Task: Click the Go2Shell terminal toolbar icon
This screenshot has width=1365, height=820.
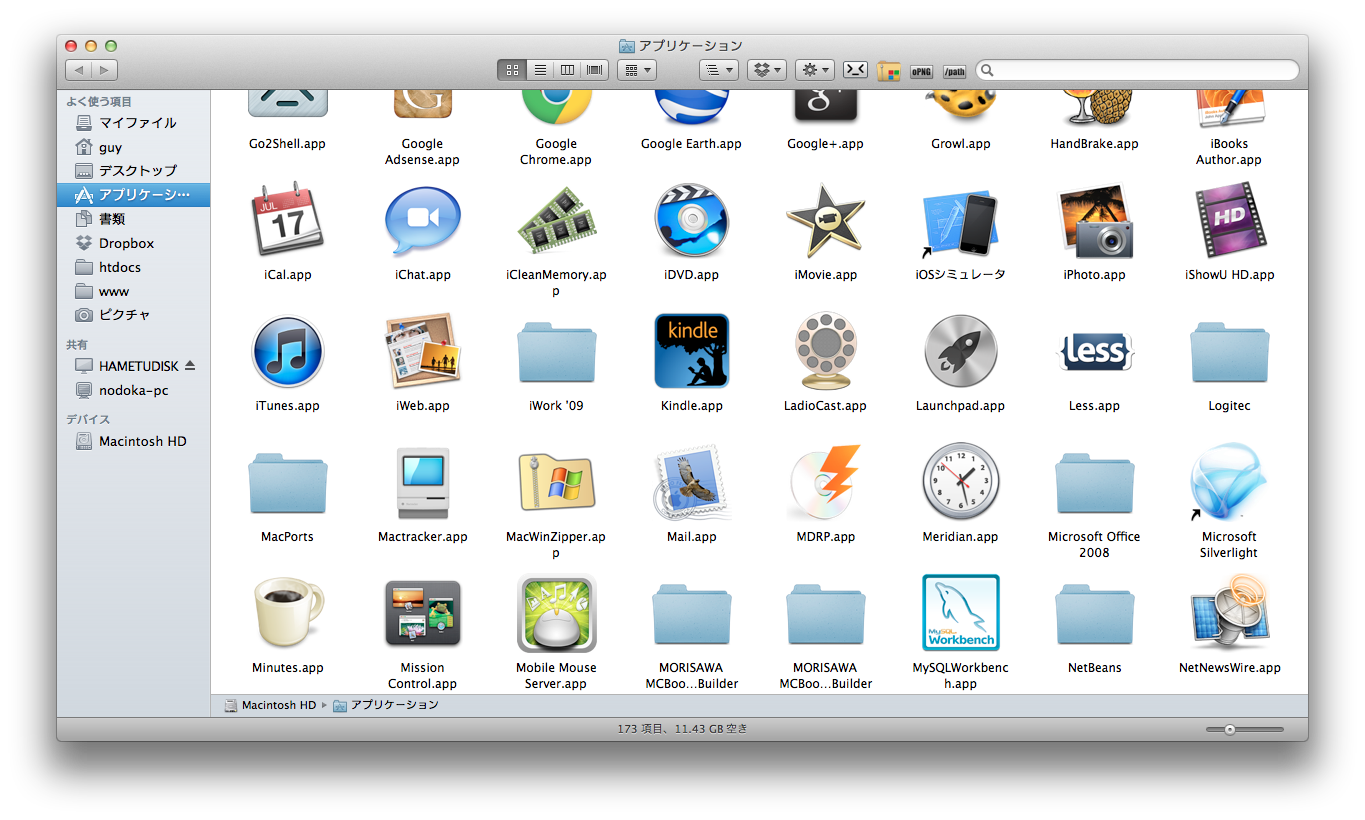Action: 855,70
